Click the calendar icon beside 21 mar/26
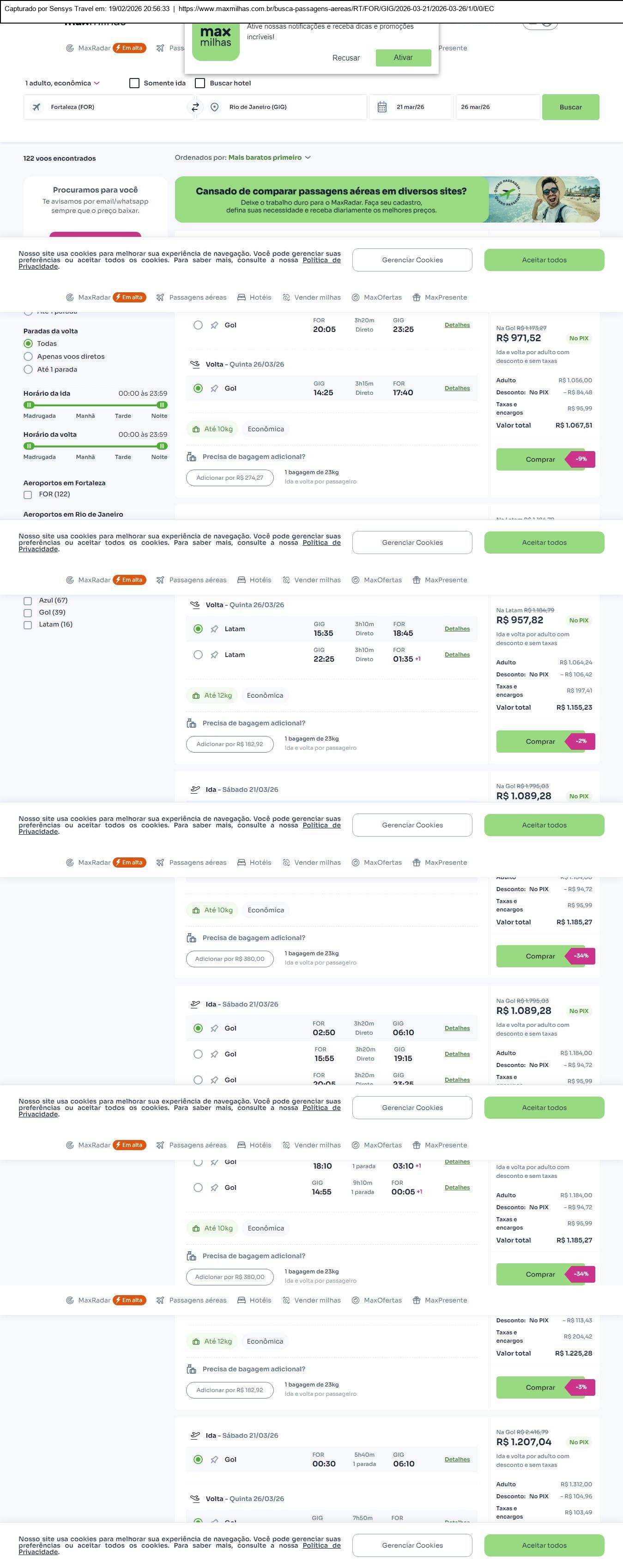The width and height of the screenshot is (623, 1568). [x=382, y=107]
